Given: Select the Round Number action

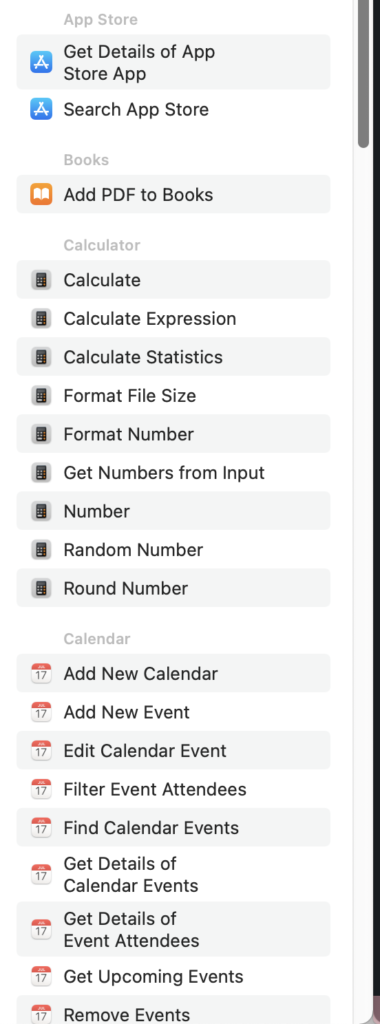Looking at the screenshot, I should (173, 588).
